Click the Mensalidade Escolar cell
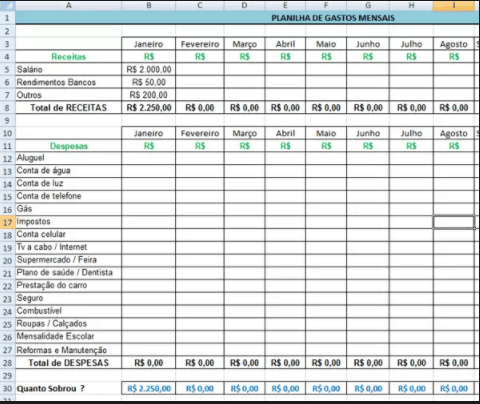 coord(69,337)
